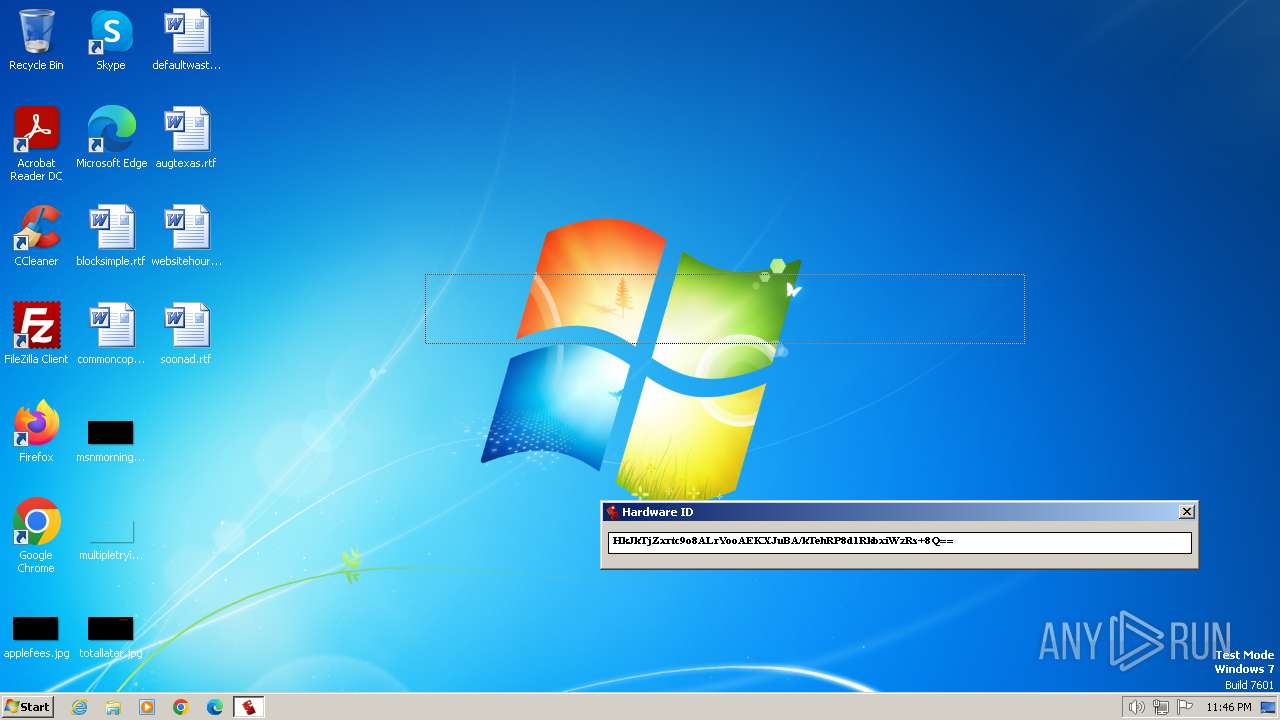1280x720 pixels.
Task: Select applefees.jpg image file
Action: pos(36,636)
